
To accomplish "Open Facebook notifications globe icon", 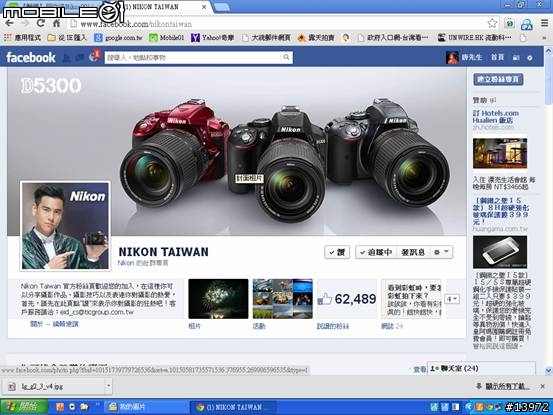I will pyautogui.click(x=94, y=56).
